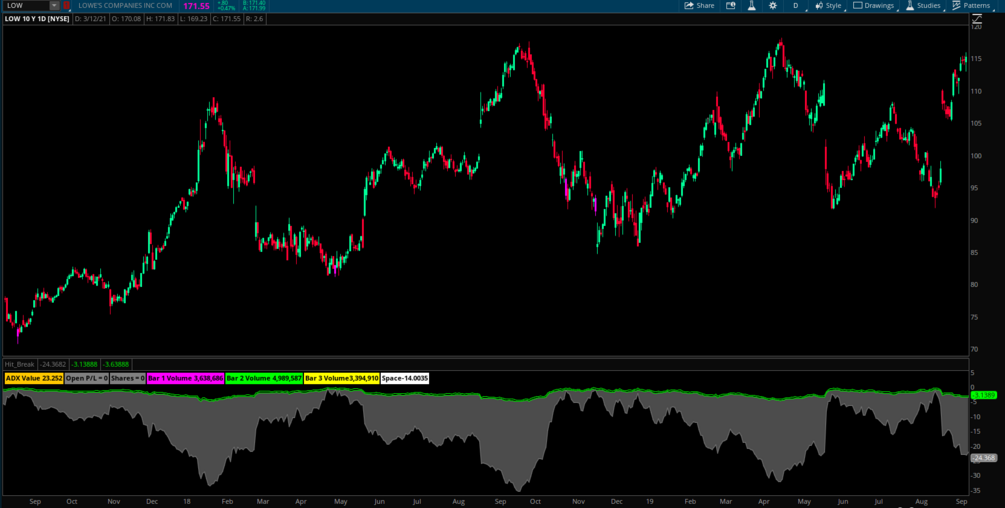Open the Drawings menu
Screen dimensions: 1005x508
tap(874, 5)
